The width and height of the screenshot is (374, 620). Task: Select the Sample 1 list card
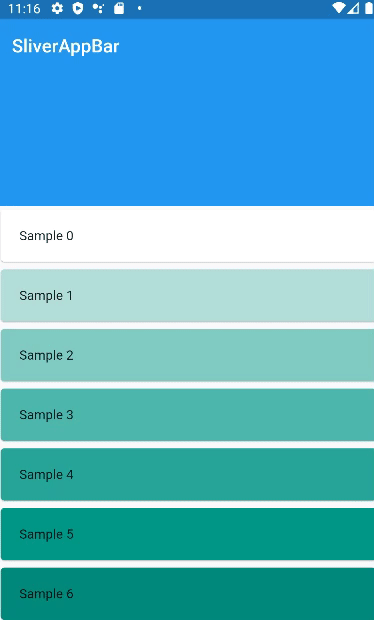coord(187,295)
